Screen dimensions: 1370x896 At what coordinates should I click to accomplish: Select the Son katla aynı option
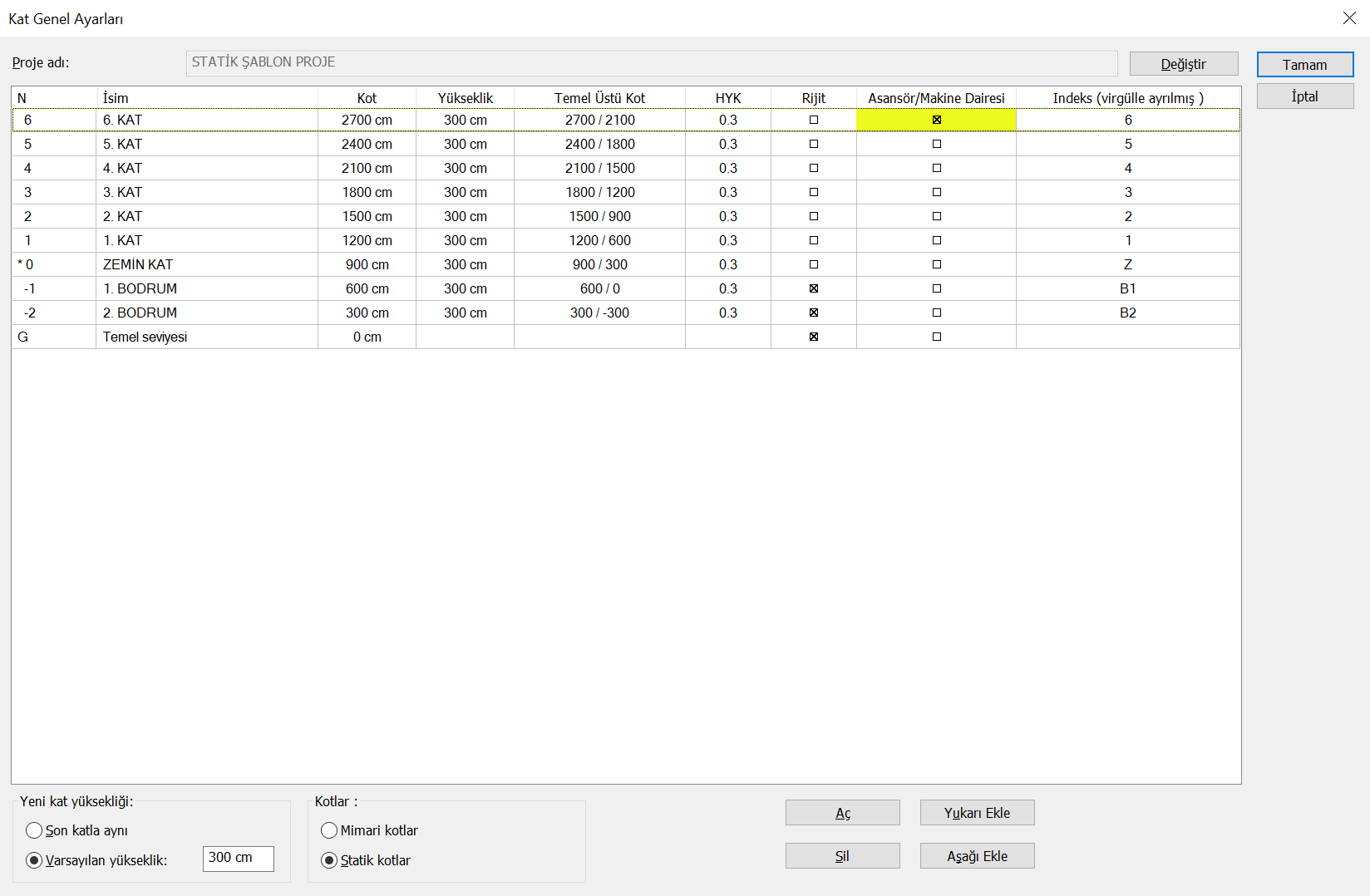click(34, 830)
